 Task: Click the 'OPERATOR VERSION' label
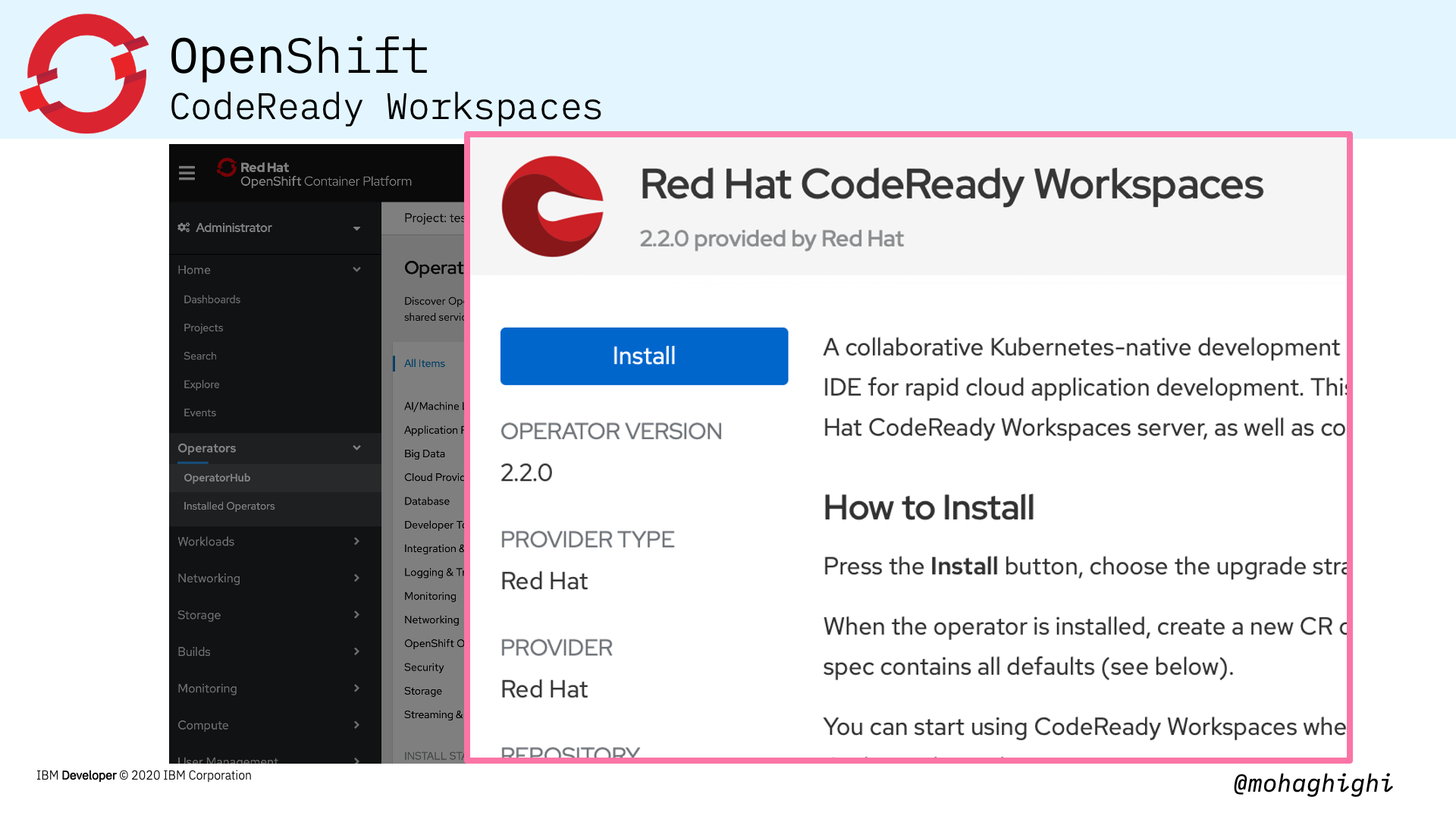tap(611, 431)
